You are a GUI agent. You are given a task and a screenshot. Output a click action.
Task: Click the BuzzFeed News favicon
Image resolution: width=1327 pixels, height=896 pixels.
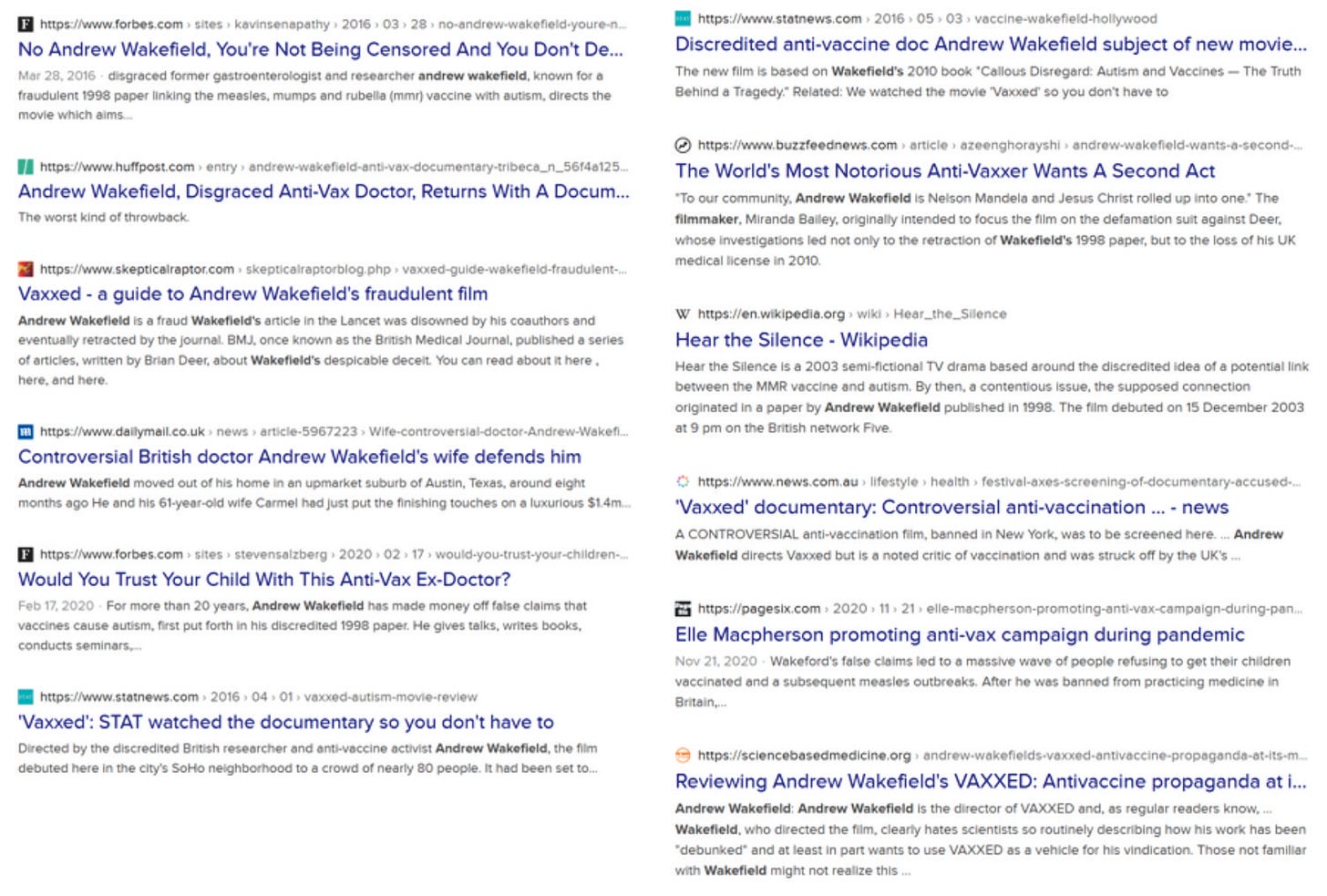(683, 145)
